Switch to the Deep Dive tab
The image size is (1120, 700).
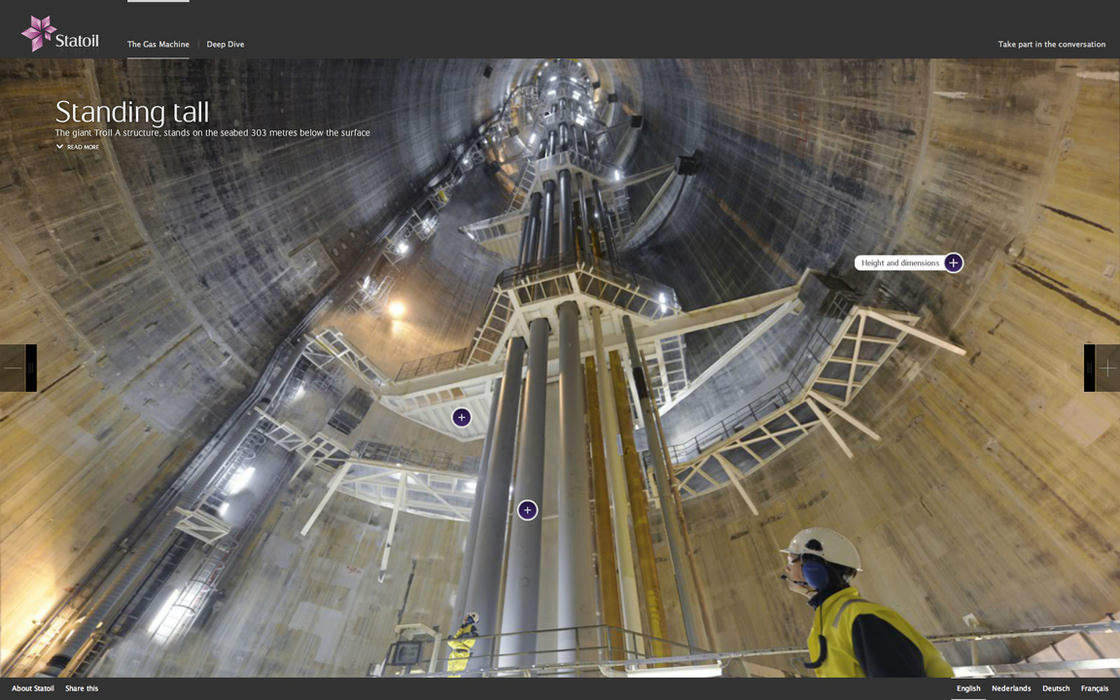[x=225, y=44]
